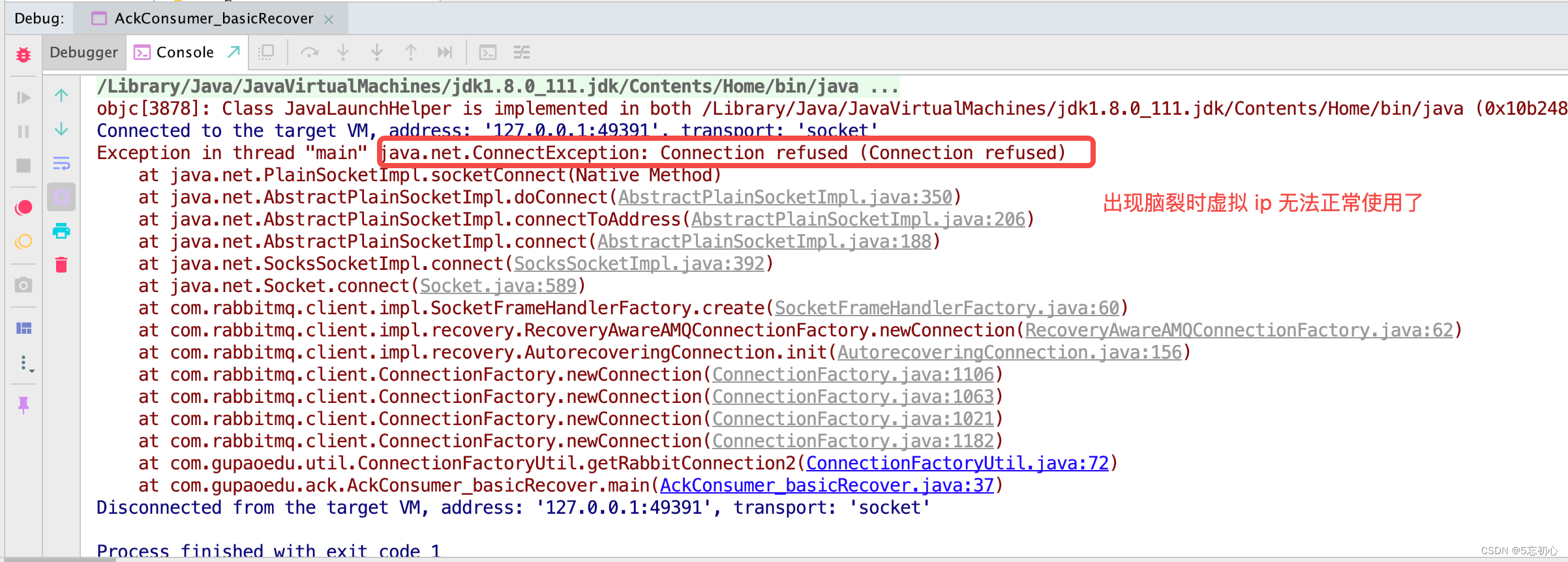This screenshot has height=562, width=1568.
Task: Navigate to RecoveryAwareAMQConnectionFactory.java:62
Action: click(1239, 330)
